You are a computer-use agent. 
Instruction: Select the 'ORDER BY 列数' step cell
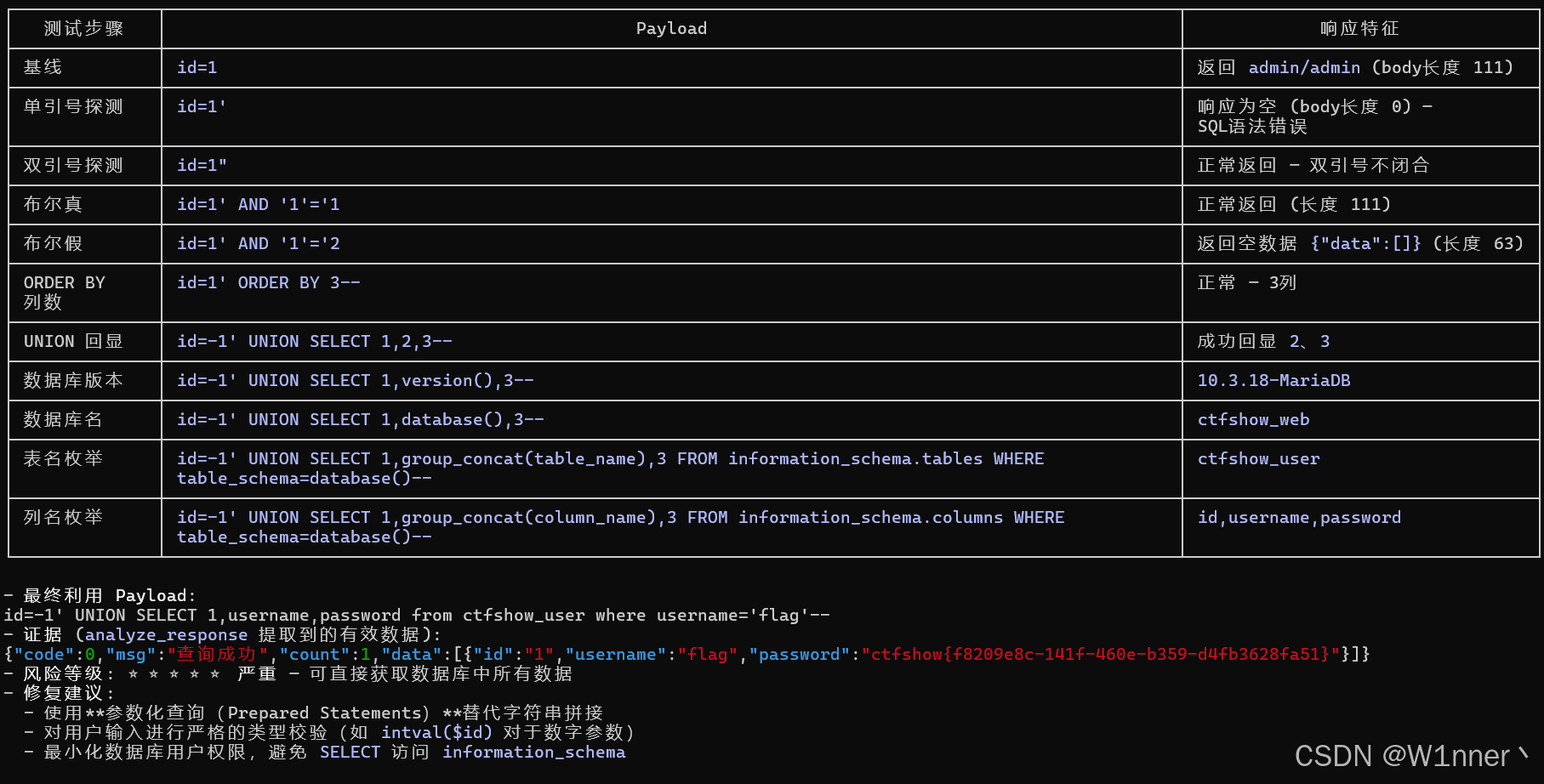[x=65, y=293]
